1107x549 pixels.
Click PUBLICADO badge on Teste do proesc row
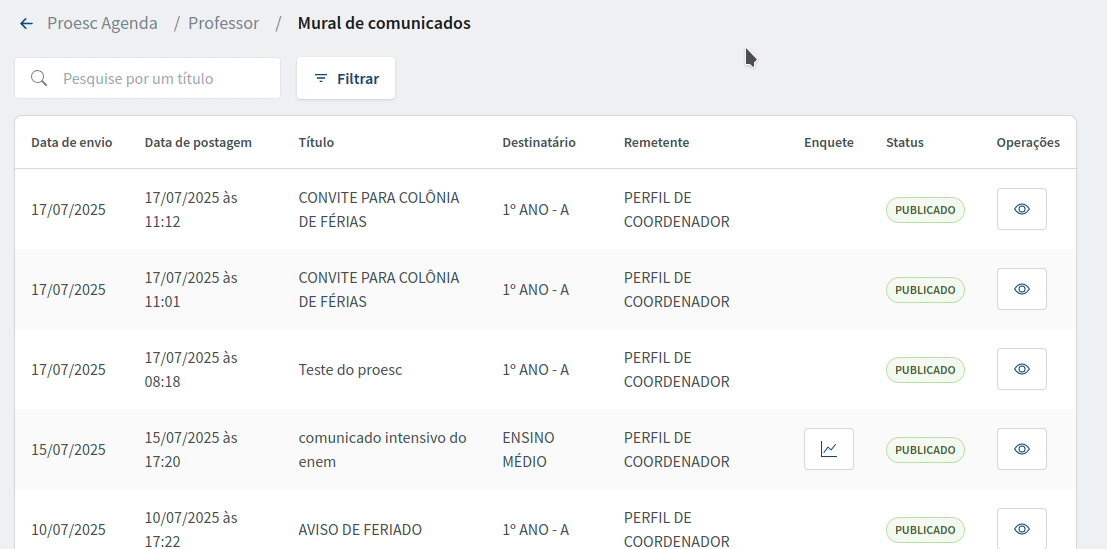[x=926, y=370]
